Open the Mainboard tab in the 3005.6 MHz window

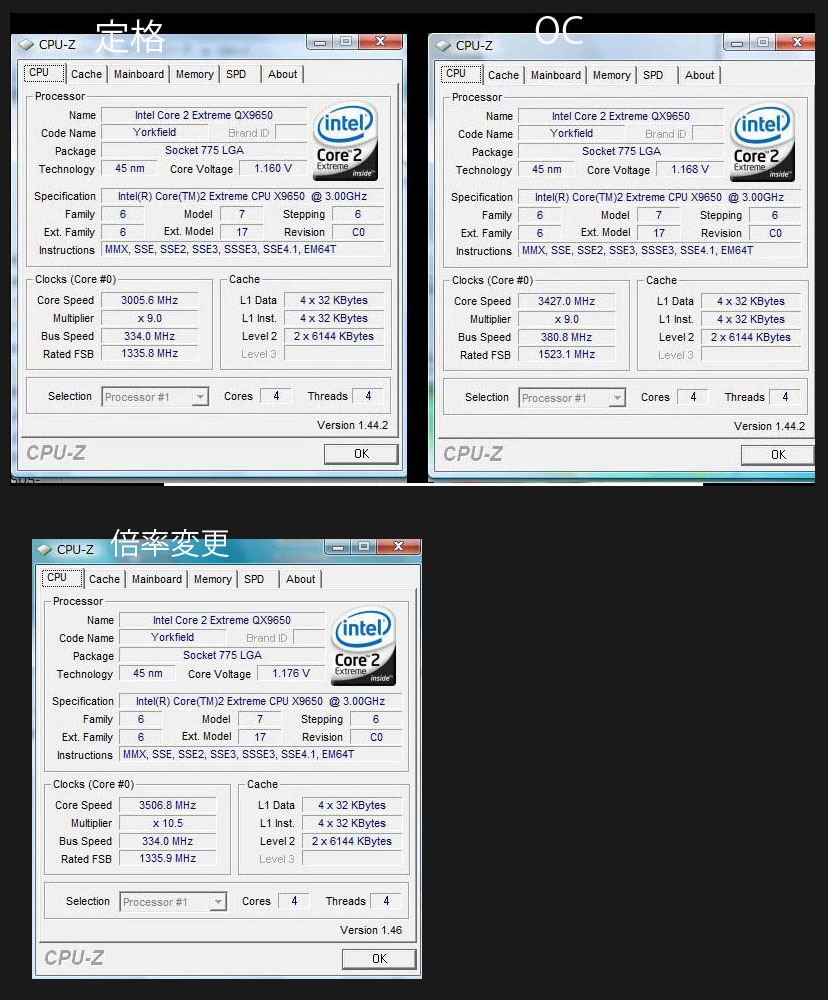[x=138, y=74]
